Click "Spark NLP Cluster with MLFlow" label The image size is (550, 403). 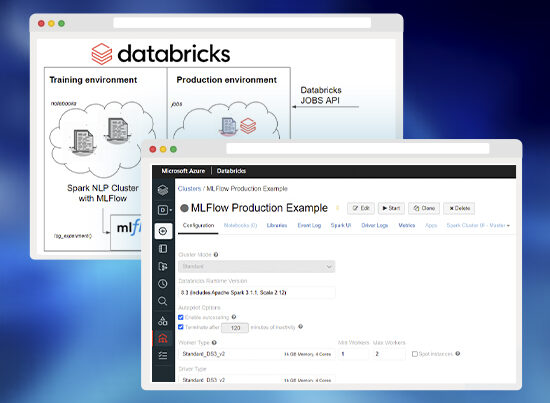tap(103, 193)
